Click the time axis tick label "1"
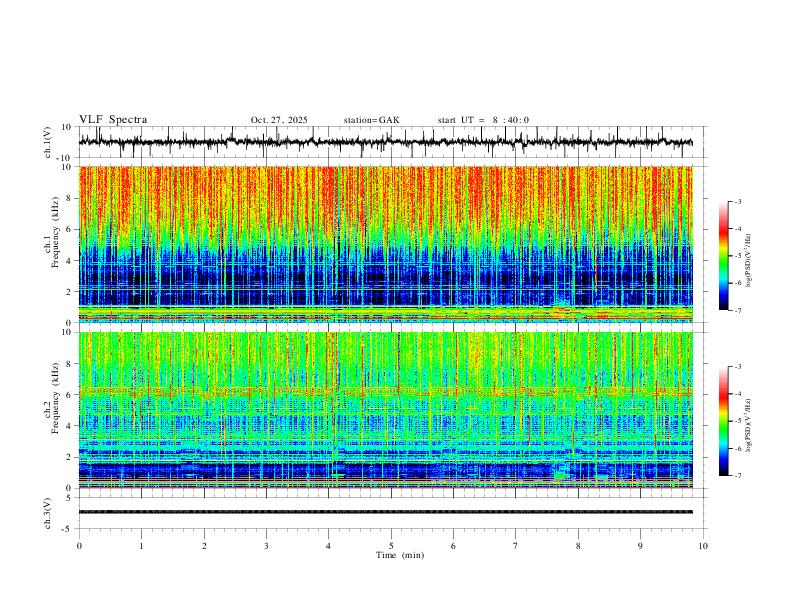This screenshot has height=612, width=792. pos(141,546)
